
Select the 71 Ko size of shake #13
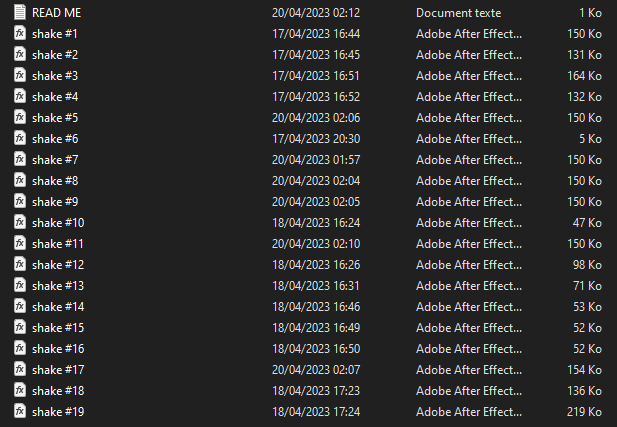[x=587, y=286]
